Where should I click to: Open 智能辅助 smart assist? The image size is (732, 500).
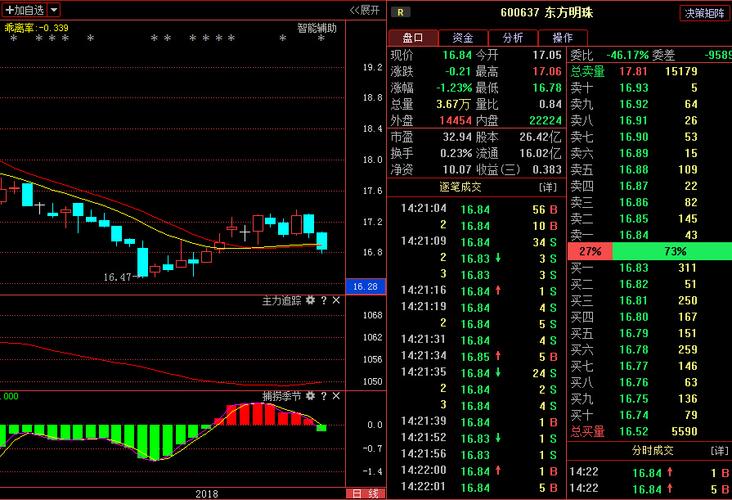point(317,28)
